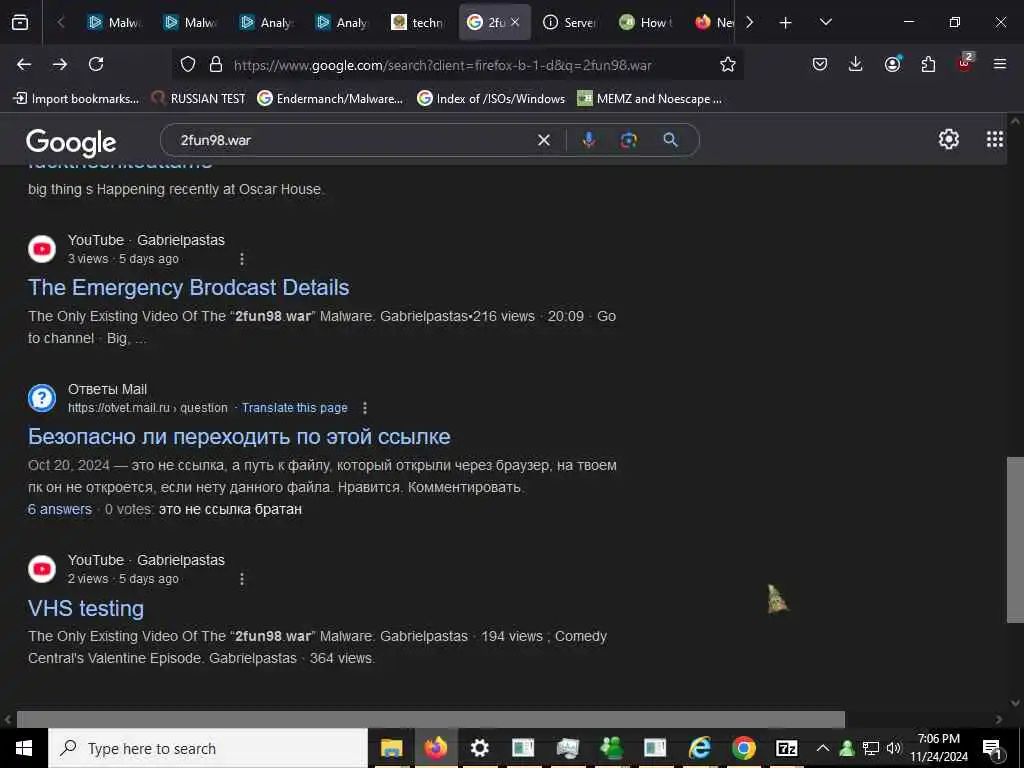Open Endermanch/Malware bookmark
The height and width of the screenshot is (768, 1024).
pos(330,99)
